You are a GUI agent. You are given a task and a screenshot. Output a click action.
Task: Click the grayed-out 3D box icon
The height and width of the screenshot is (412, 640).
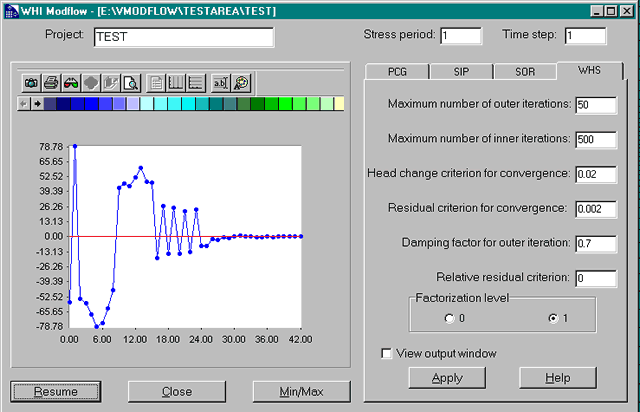(111, 83)
